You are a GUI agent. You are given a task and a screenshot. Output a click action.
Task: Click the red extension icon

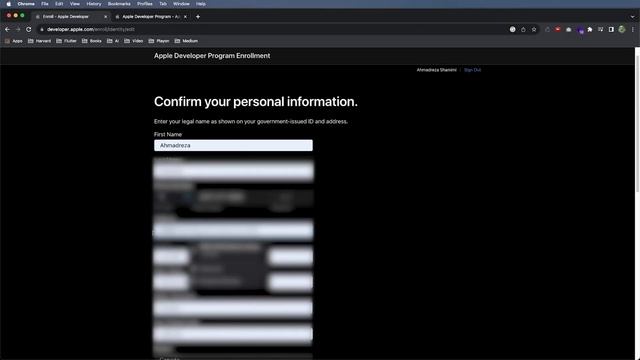(x=558, y=29)
